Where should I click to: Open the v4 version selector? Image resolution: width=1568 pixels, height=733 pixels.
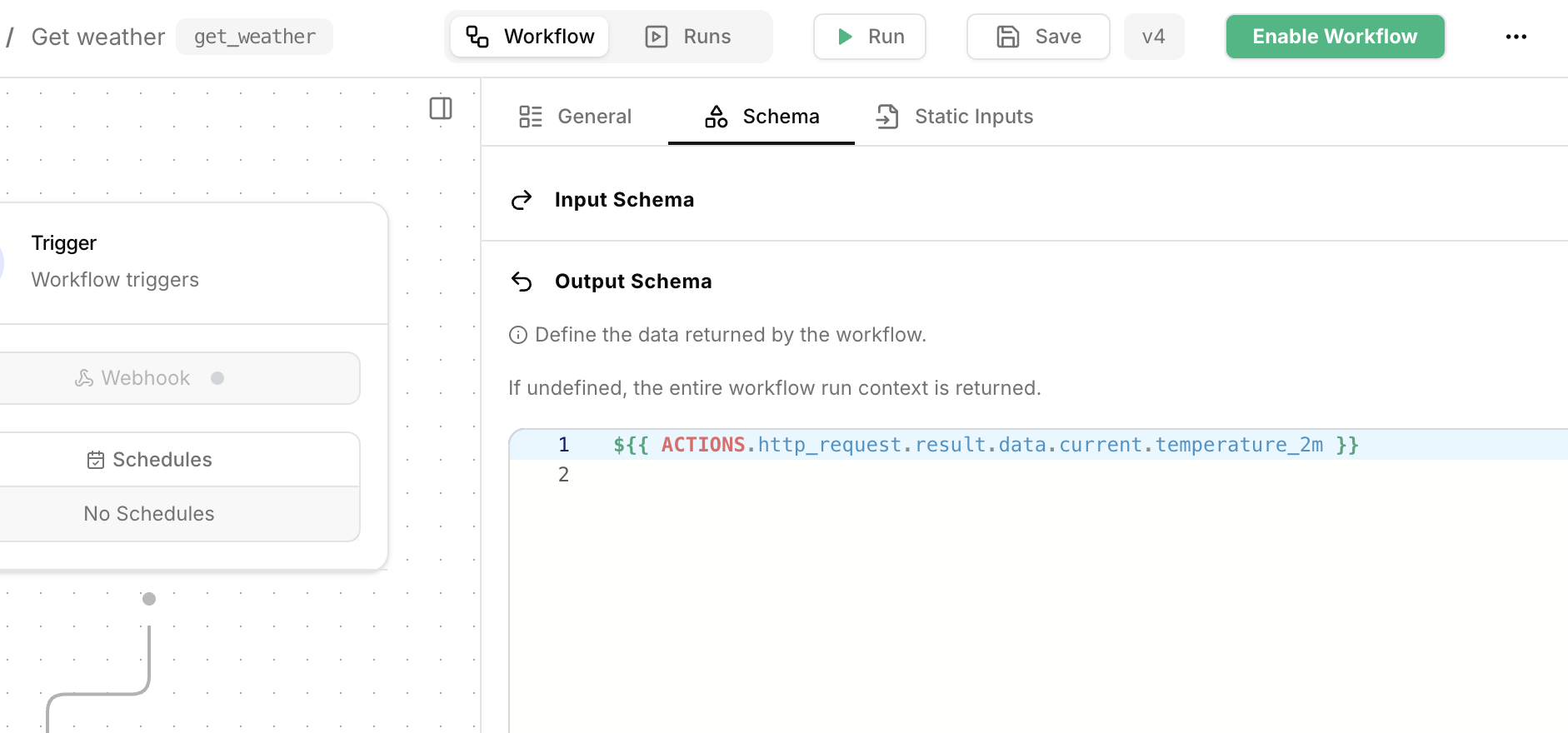click(1153, 37)
